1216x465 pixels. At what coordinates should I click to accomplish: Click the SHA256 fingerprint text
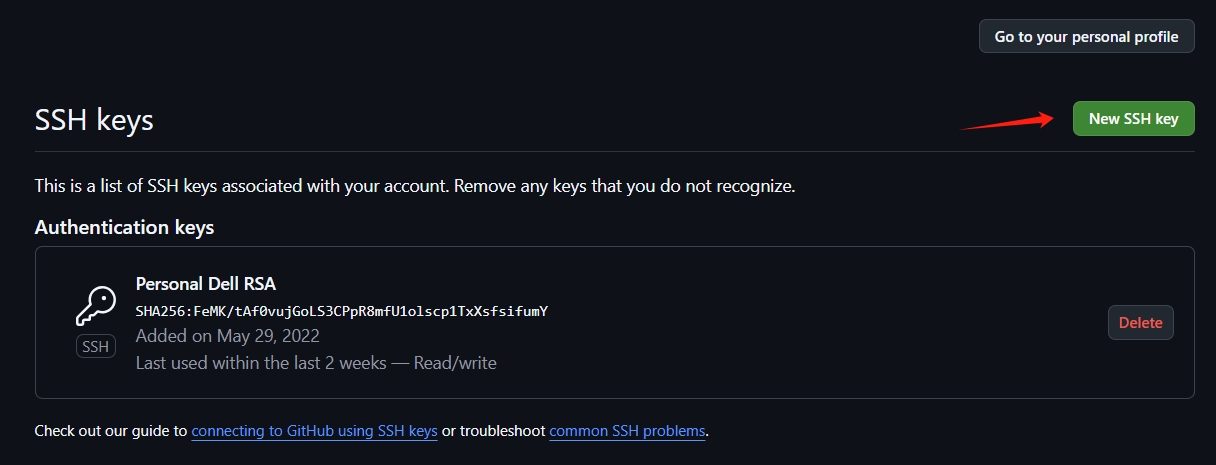[x=342, y=311]
